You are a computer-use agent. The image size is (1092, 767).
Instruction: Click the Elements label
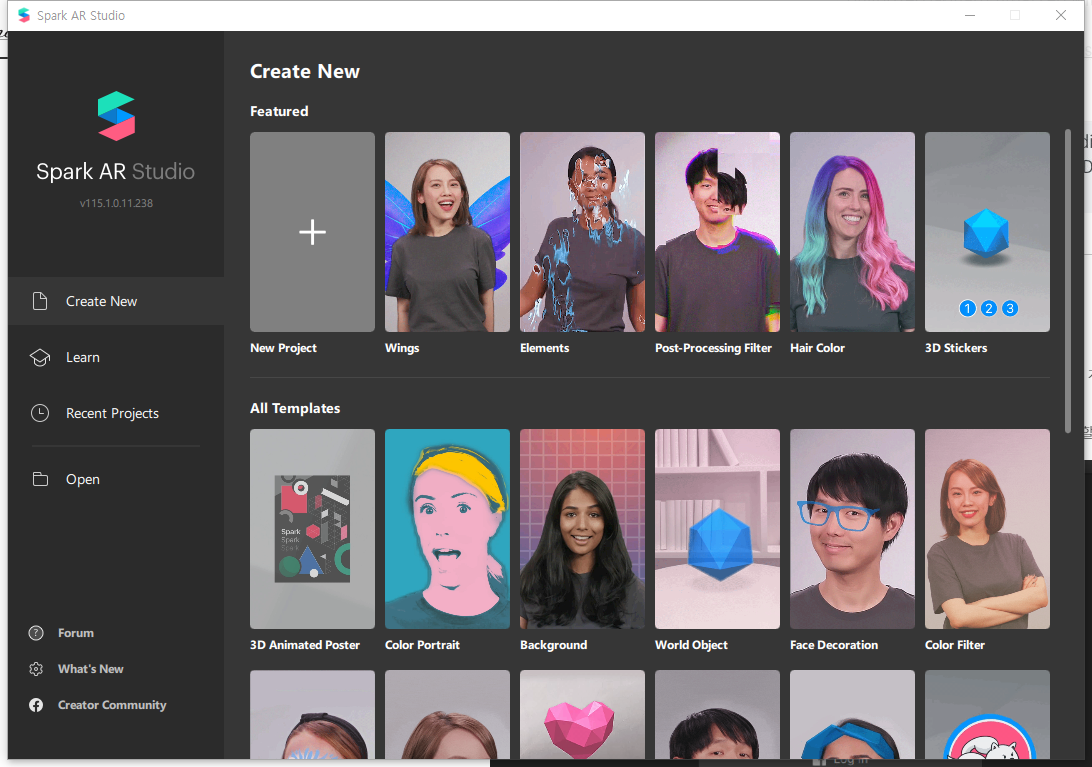point(545,348)
